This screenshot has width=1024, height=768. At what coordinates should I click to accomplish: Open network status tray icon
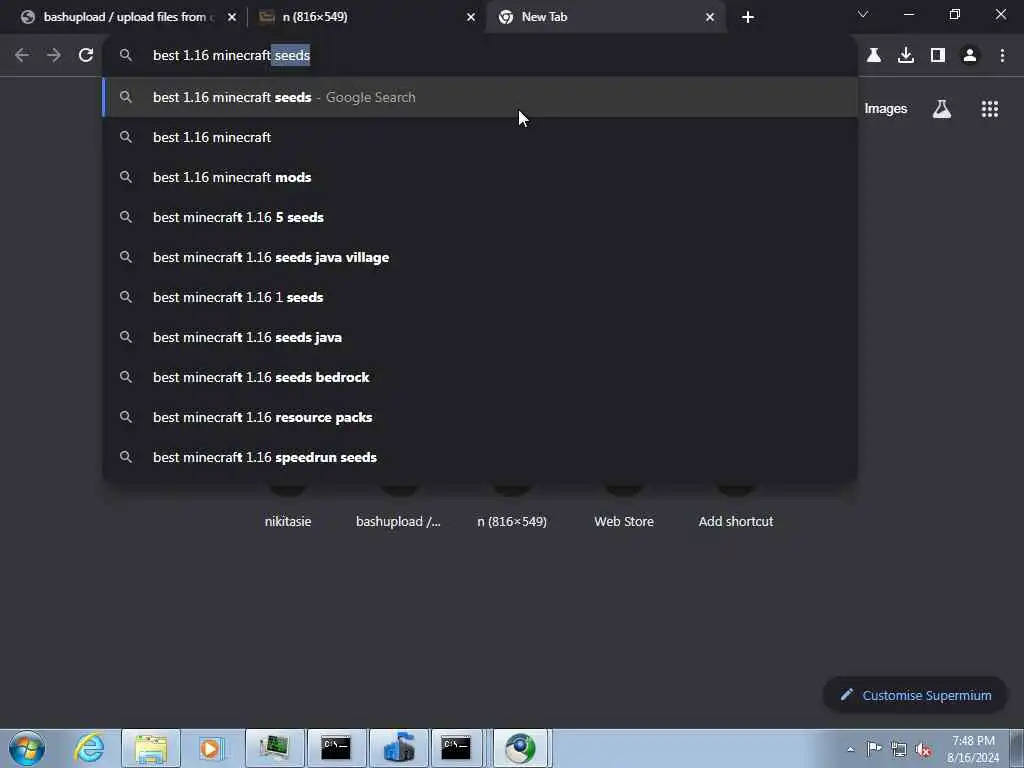point(899,749)
